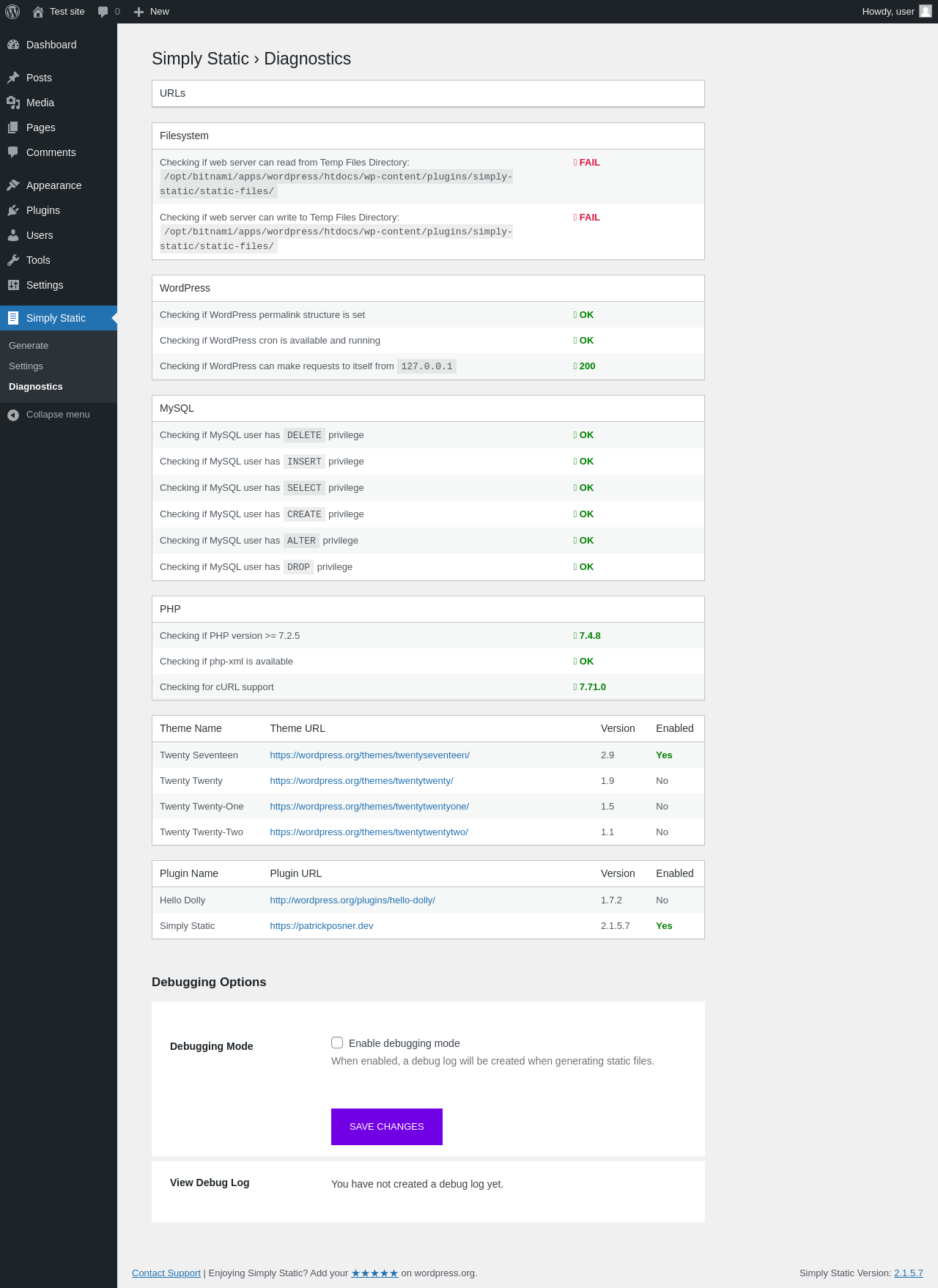Open the Dashboard menu
The height and width of the screenshot is (1288, 938).
coord(59,45)
